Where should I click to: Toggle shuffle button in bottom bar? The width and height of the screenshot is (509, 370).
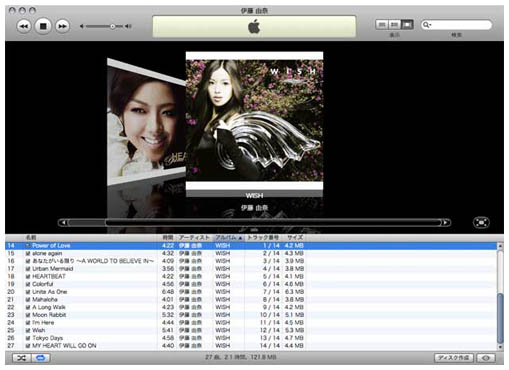[22, 358]
